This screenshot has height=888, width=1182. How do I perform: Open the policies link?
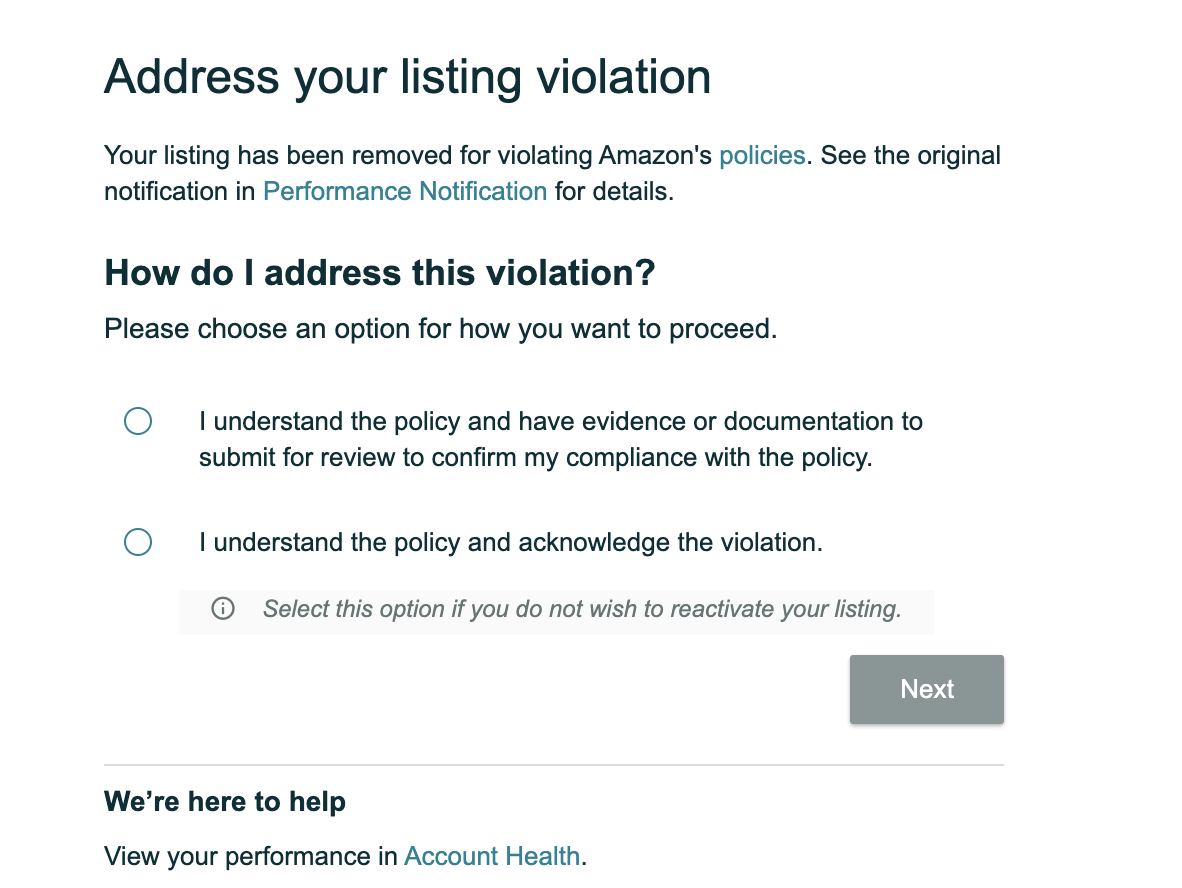(x=762, y=155)
